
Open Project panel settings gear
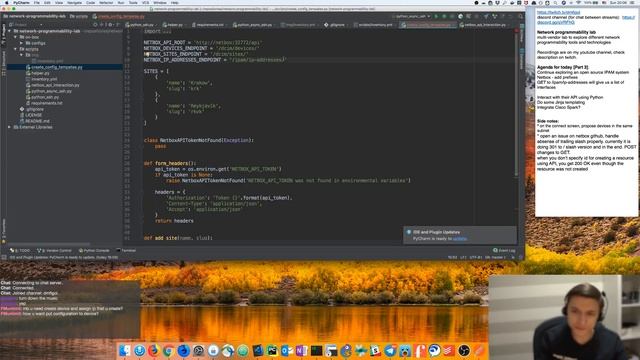tap(110, 24)
